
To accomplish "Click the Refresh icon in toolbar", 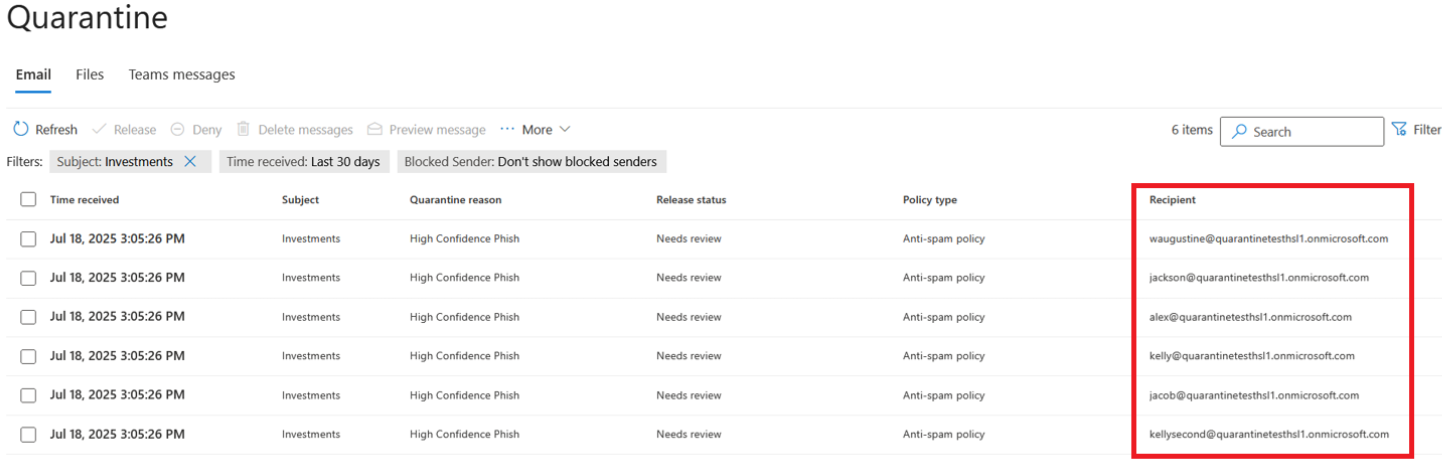I will (21, 130).
